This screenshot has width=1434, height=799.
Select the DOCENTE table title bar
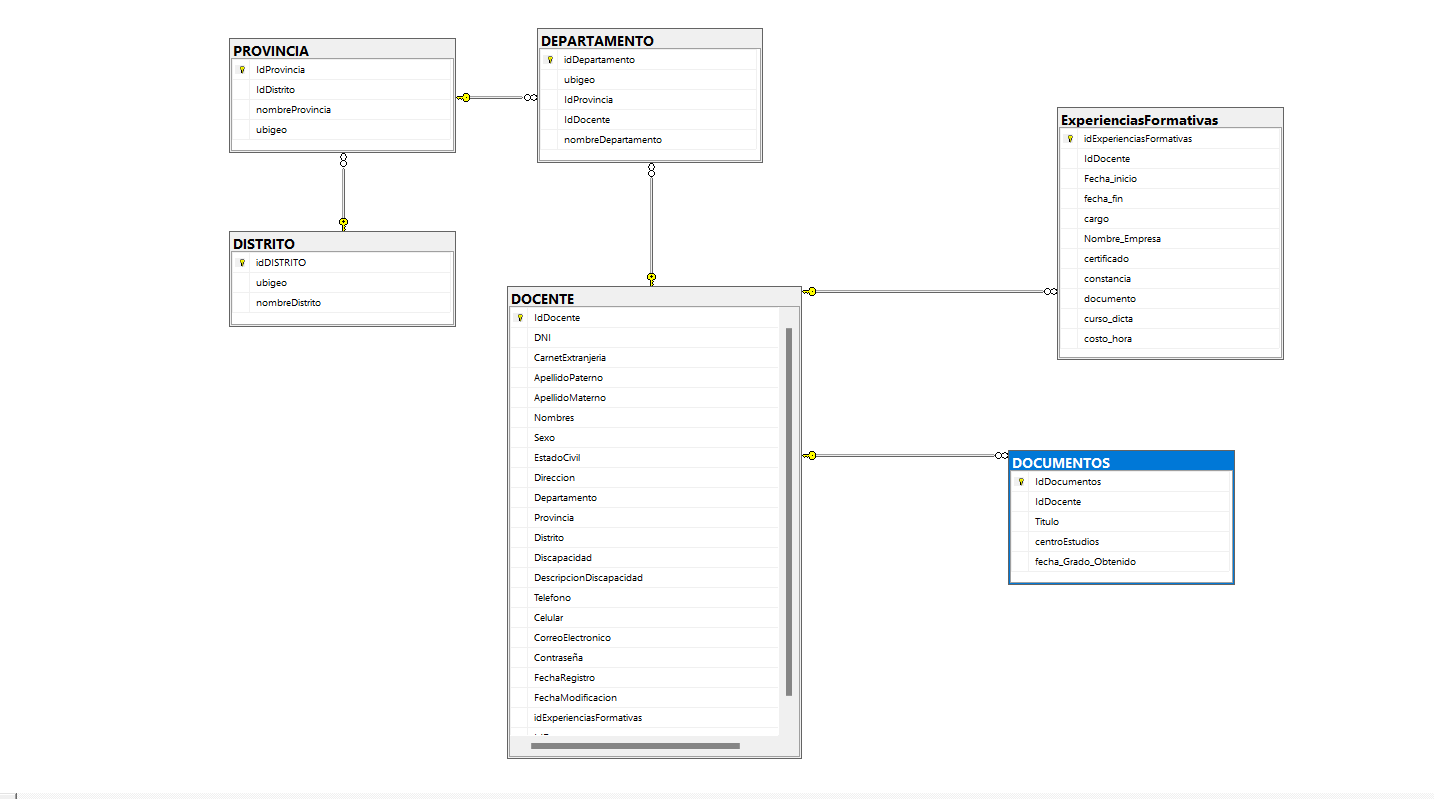click(x=651, y=298)
